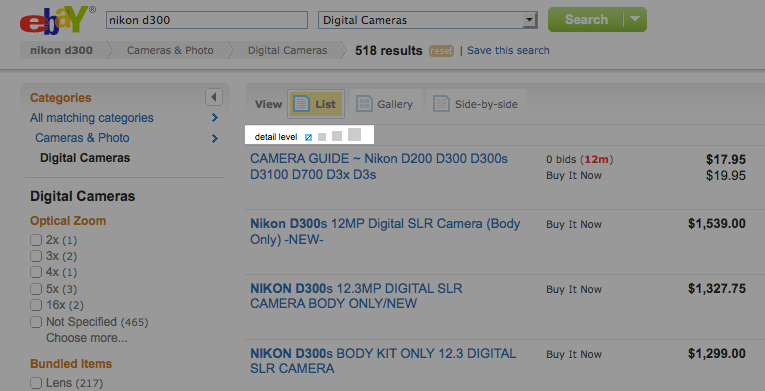765x391 pixels.
Task: Click the nikon d300 search field
Action: (x=207, y=20)
